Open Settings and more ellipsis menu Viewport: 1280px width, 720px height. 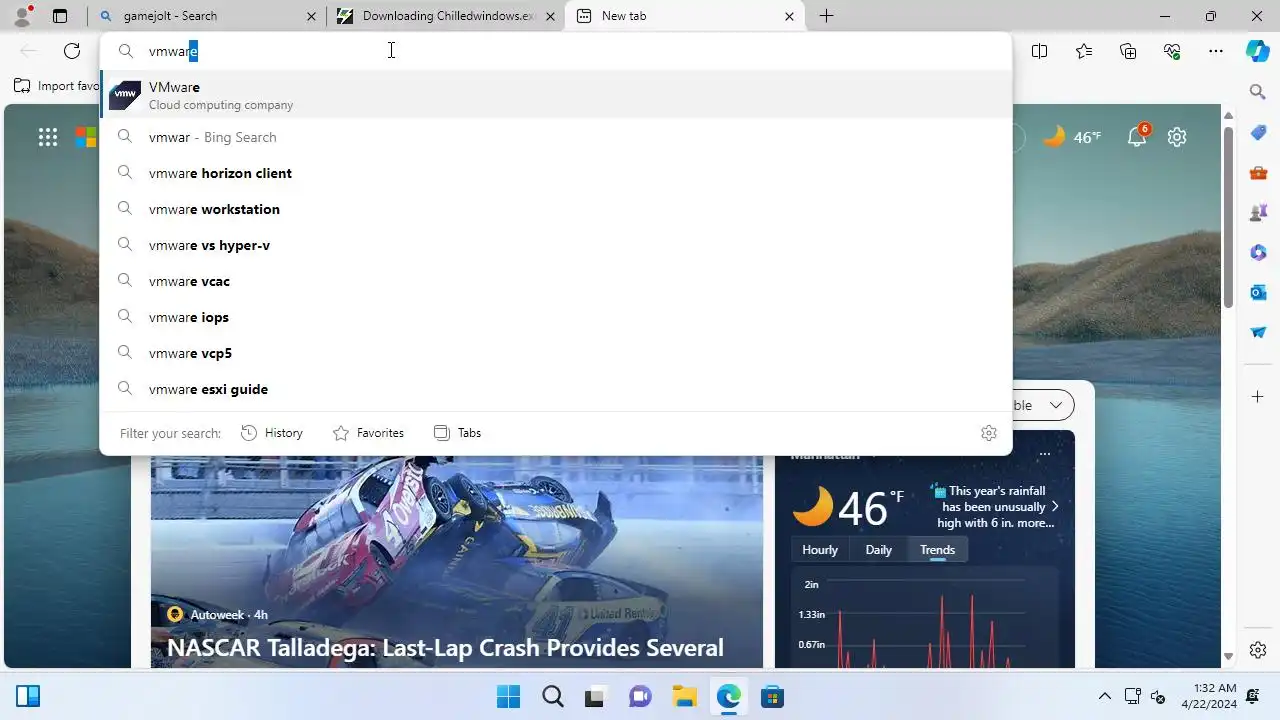point(1216,51)
